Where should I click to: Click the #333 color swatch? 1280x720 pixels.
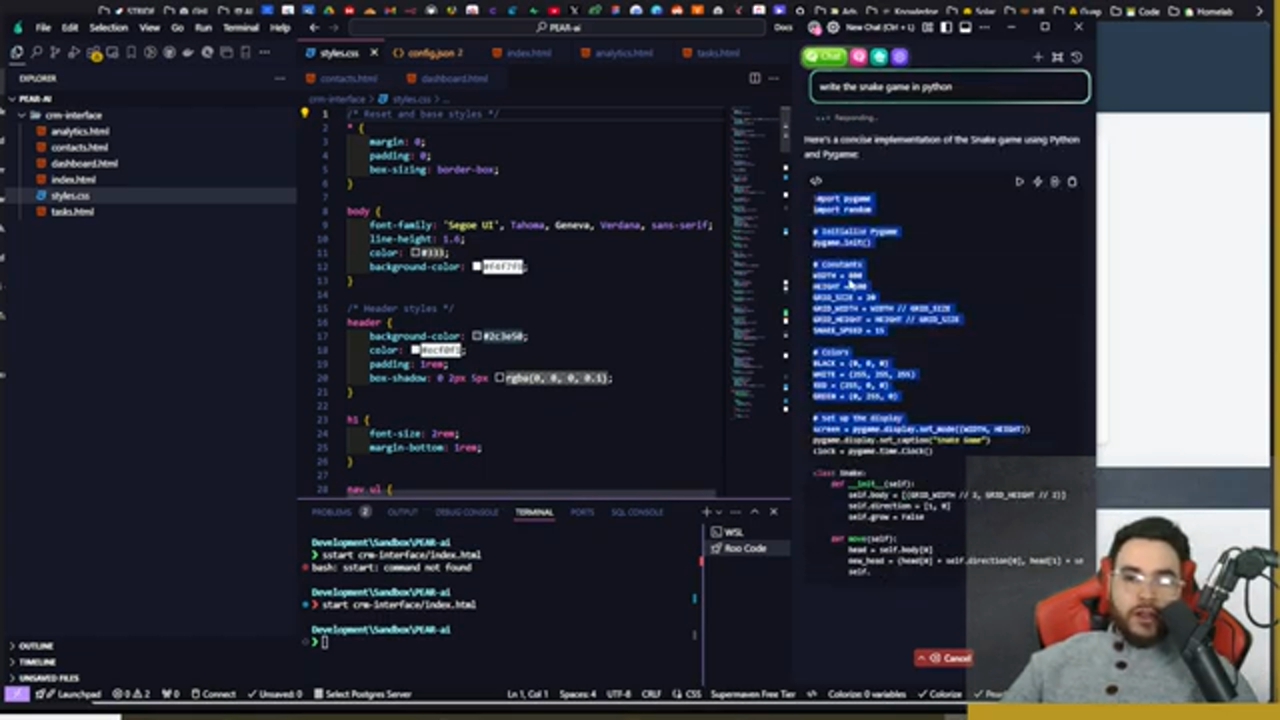415,253
